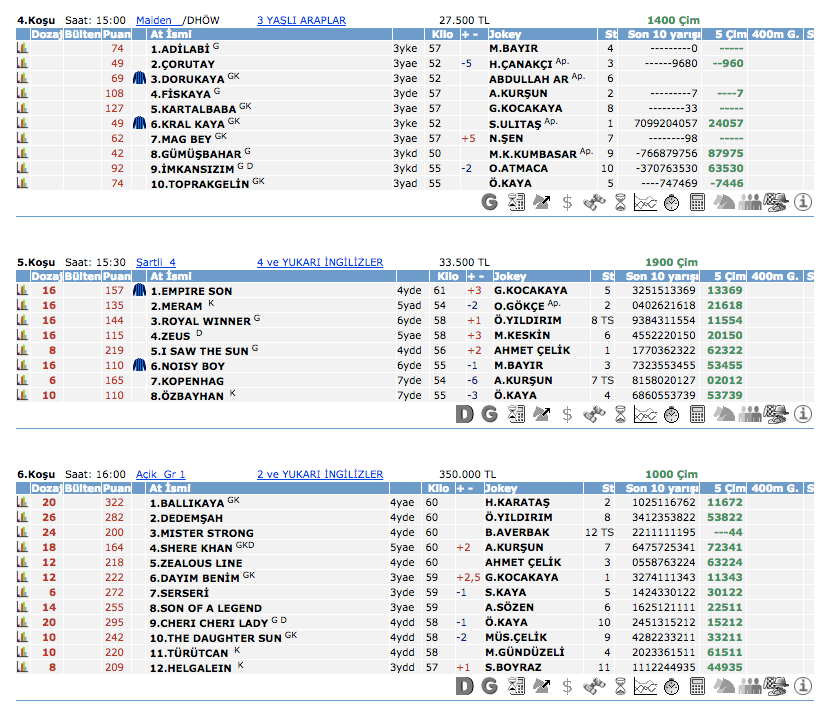Open the binoculars icon in race 4 toolbar
The height and width of the screenshot is (720, 835).
pos(594,202)
